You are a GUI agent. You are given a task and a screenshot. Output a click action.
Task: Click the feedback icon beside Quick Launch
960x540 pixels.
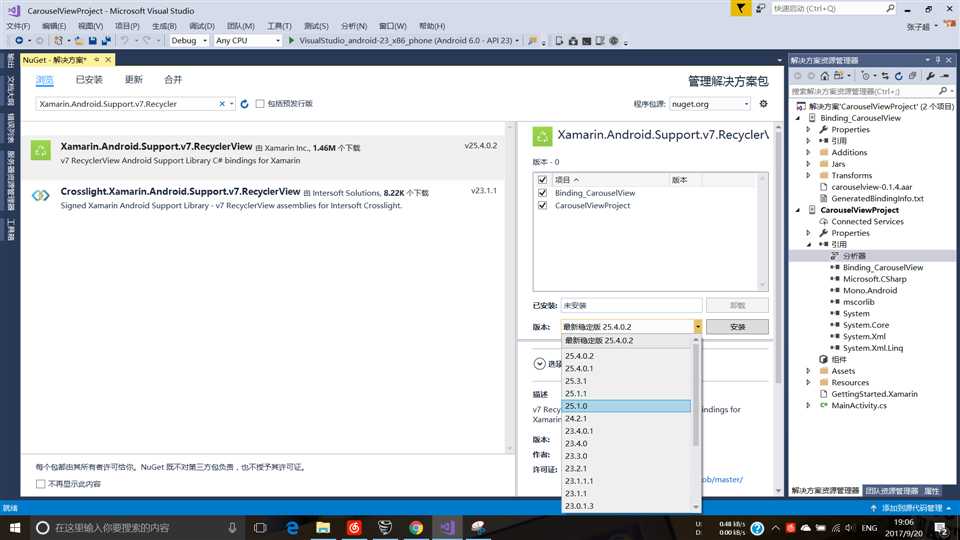coord(760,9)
